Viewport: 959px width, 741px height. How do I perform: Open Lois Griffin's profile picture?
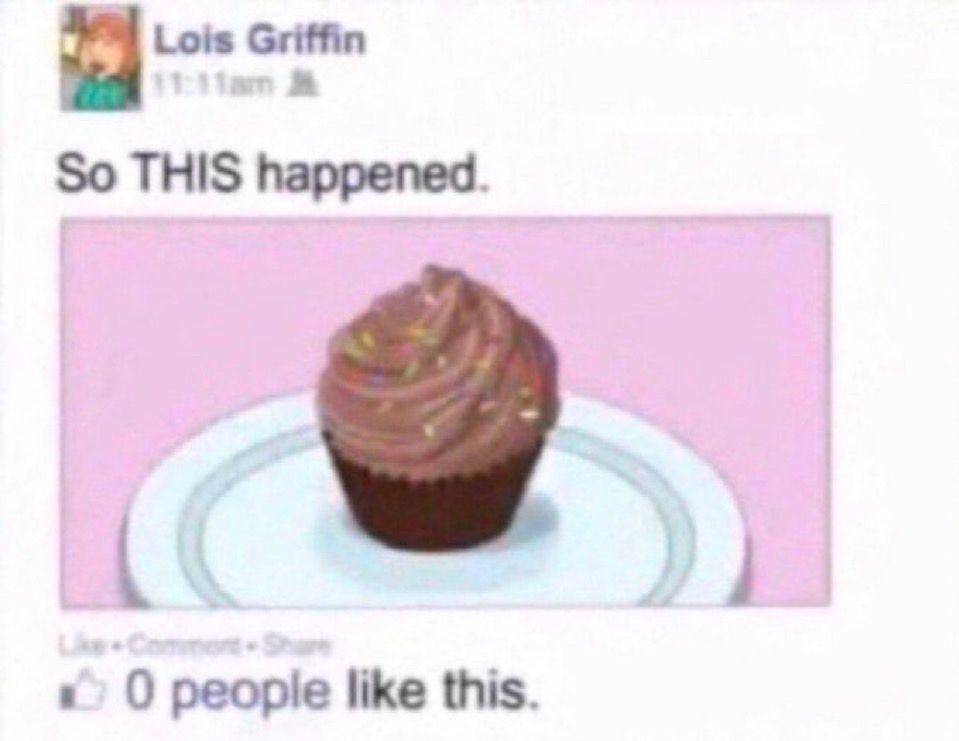click(100, 59)
